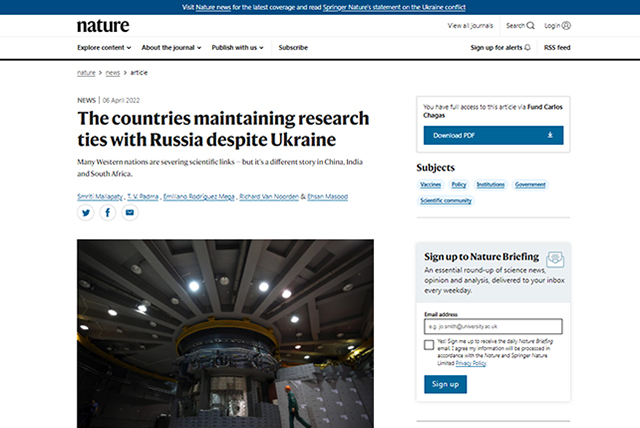640x428 pixels.
Task: Type in the Email address field
Action: 493,326
